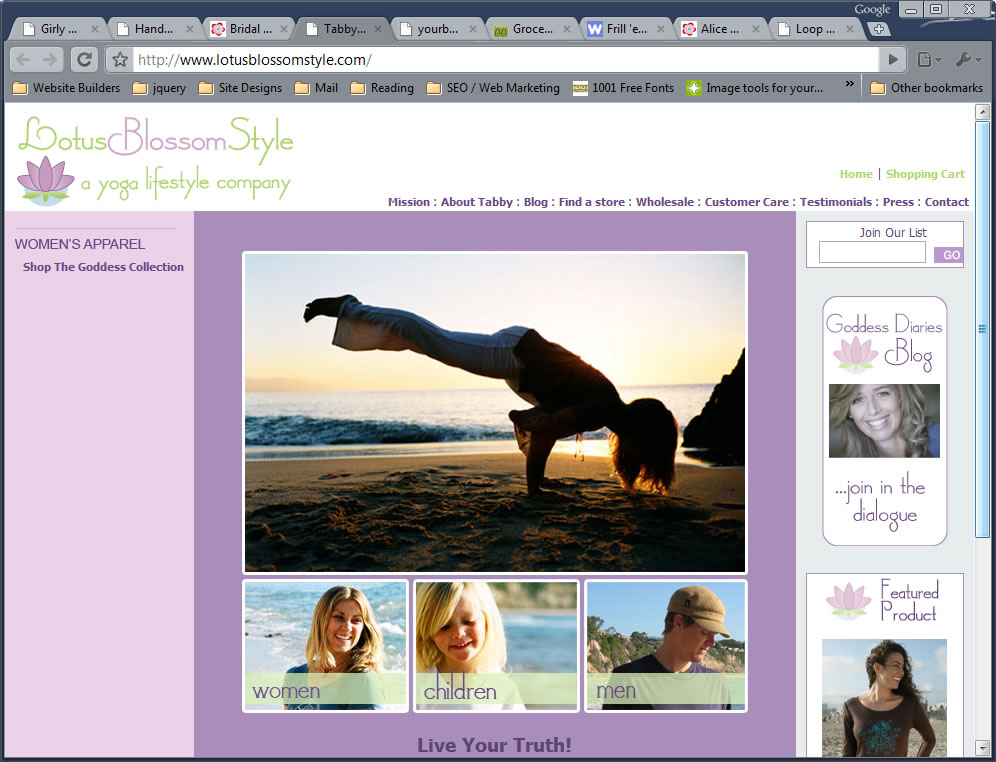The height and width of the screenshot is (762, 996).
Task: Select the children category thumbnail
Action: [496, 646]
